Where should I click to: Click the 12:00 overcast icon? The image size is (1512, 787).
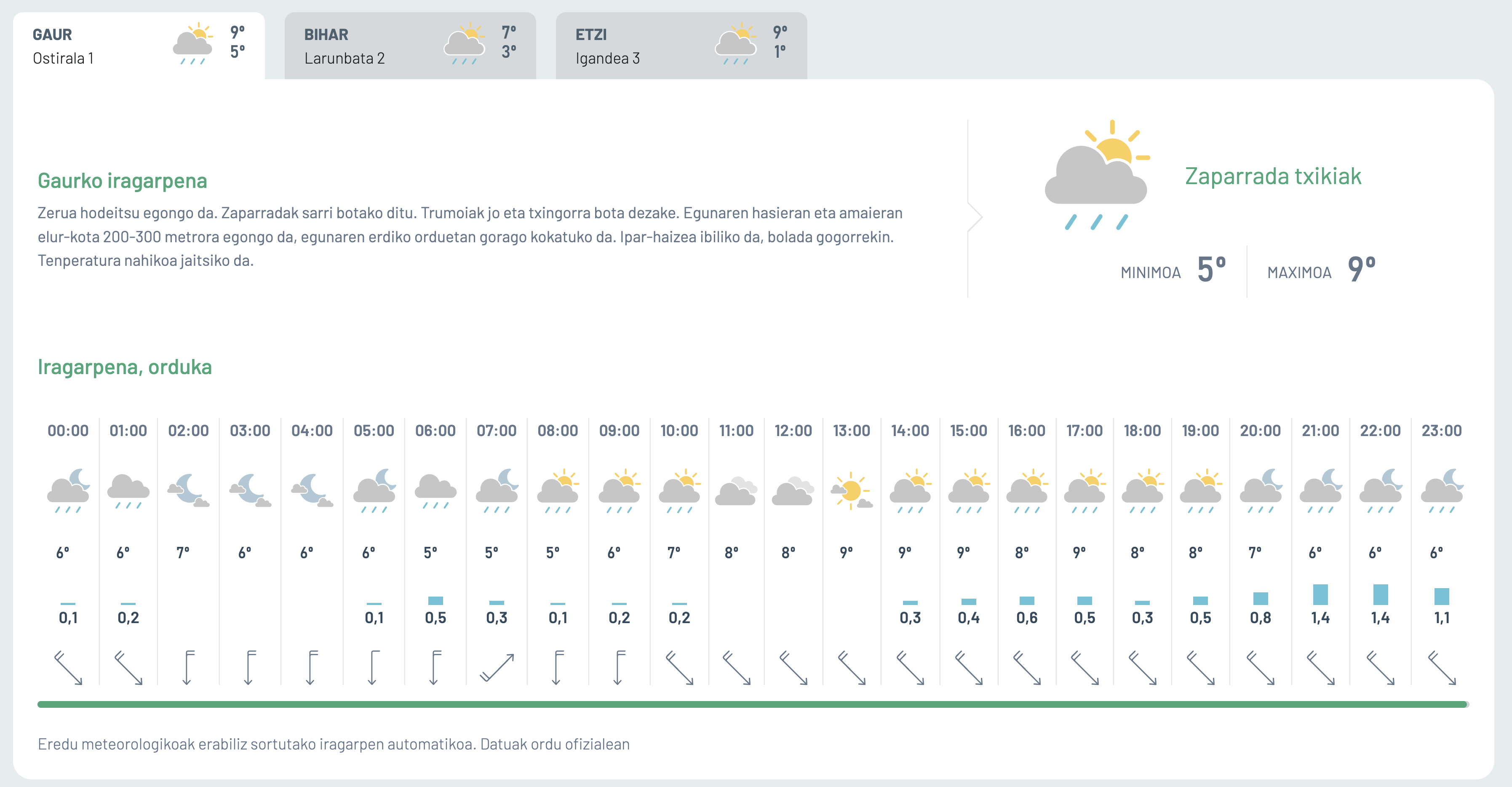[x=793, y=491]
